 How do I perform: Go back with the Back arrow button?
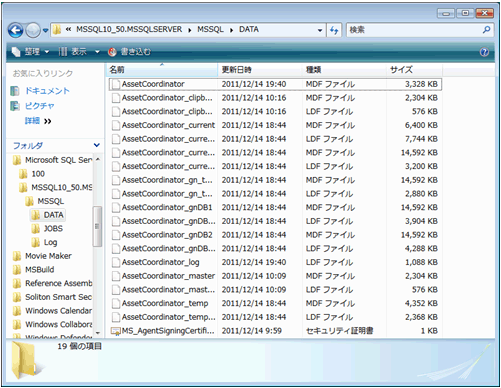click(15, 31)
